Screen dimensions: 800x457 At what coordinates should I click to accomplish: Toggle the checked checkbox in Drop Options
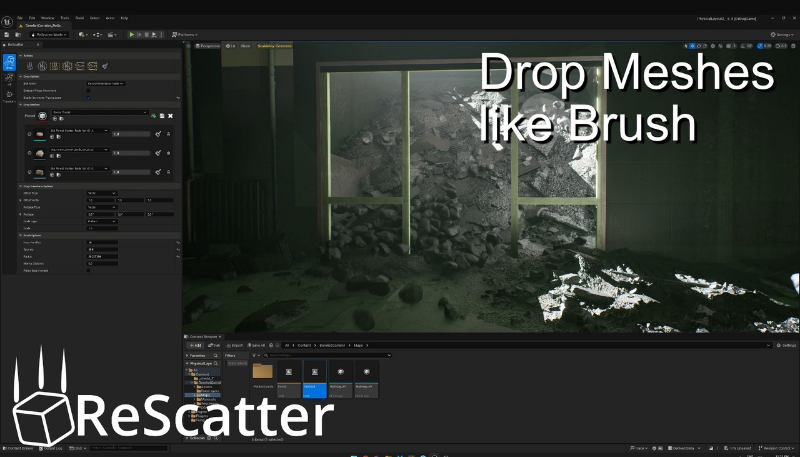[88, 97]
